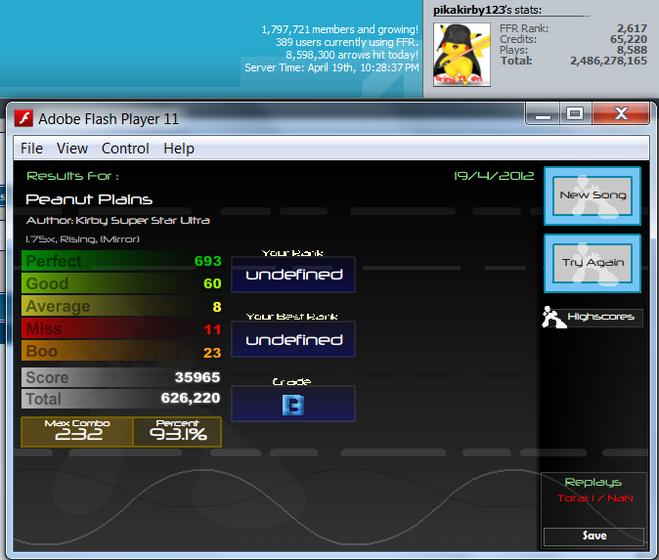Open the View menu

[x=72, y=148]
